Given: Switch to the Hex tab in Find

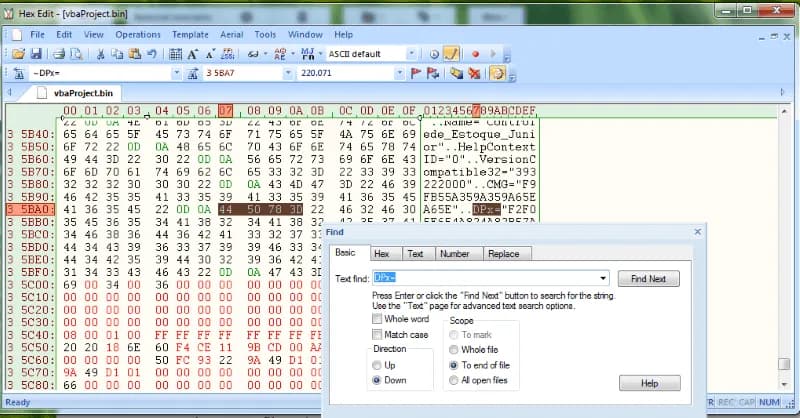Looking at the screenshot, I should click(x=382, y=254).
